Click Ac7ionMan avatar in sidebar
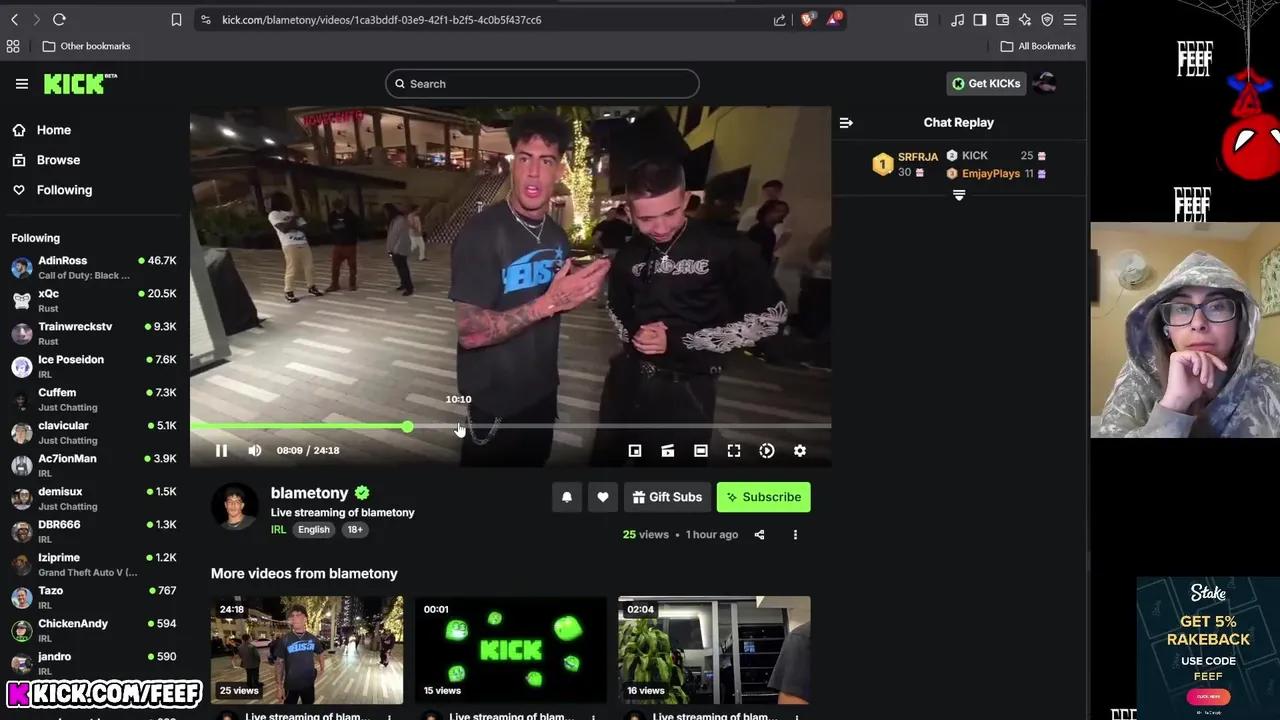1280x720 pixels. point(22,466)
